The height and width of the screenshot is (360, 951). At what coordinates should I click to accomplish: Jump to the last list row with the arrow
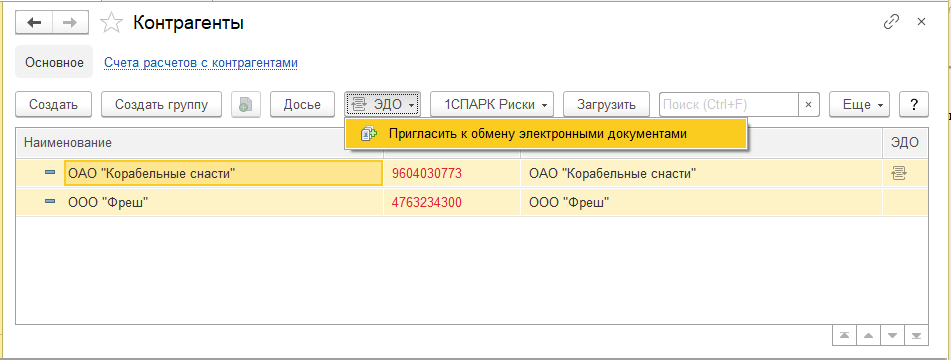click(x=916, y=335)
